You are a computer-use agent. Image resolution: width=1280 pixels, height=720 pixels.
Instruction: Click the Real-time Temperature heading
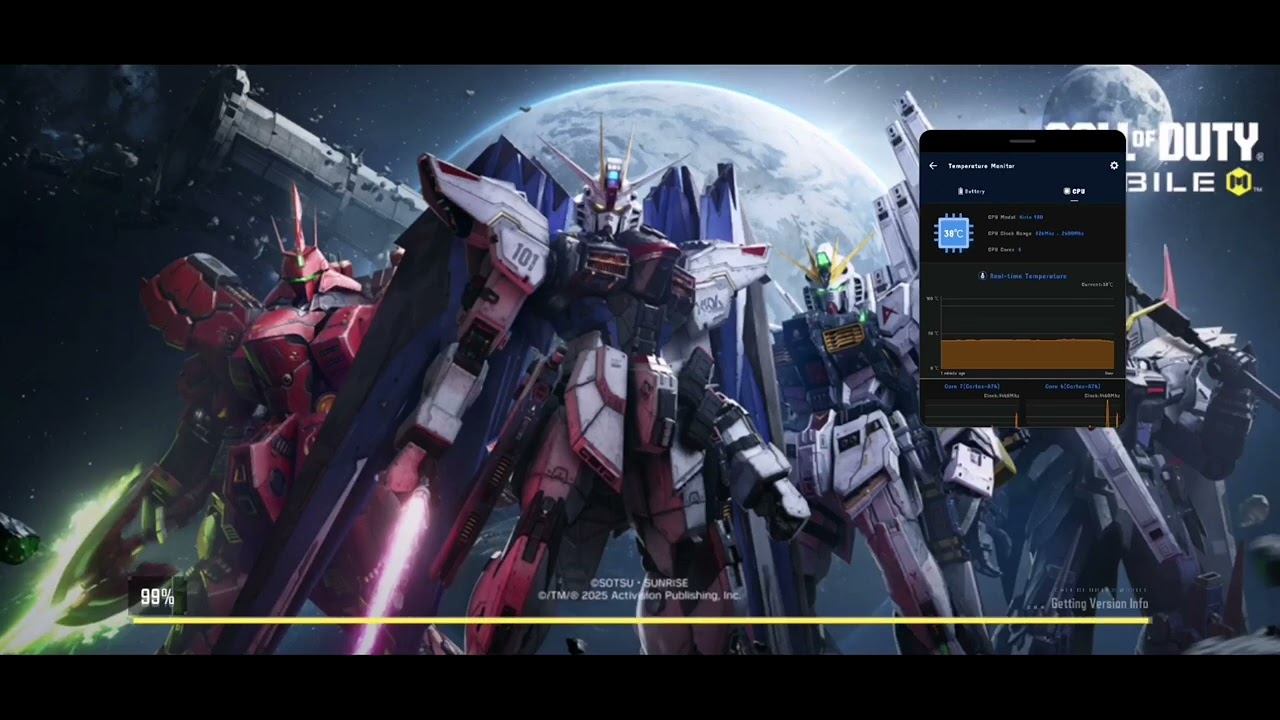point(1022,276)
